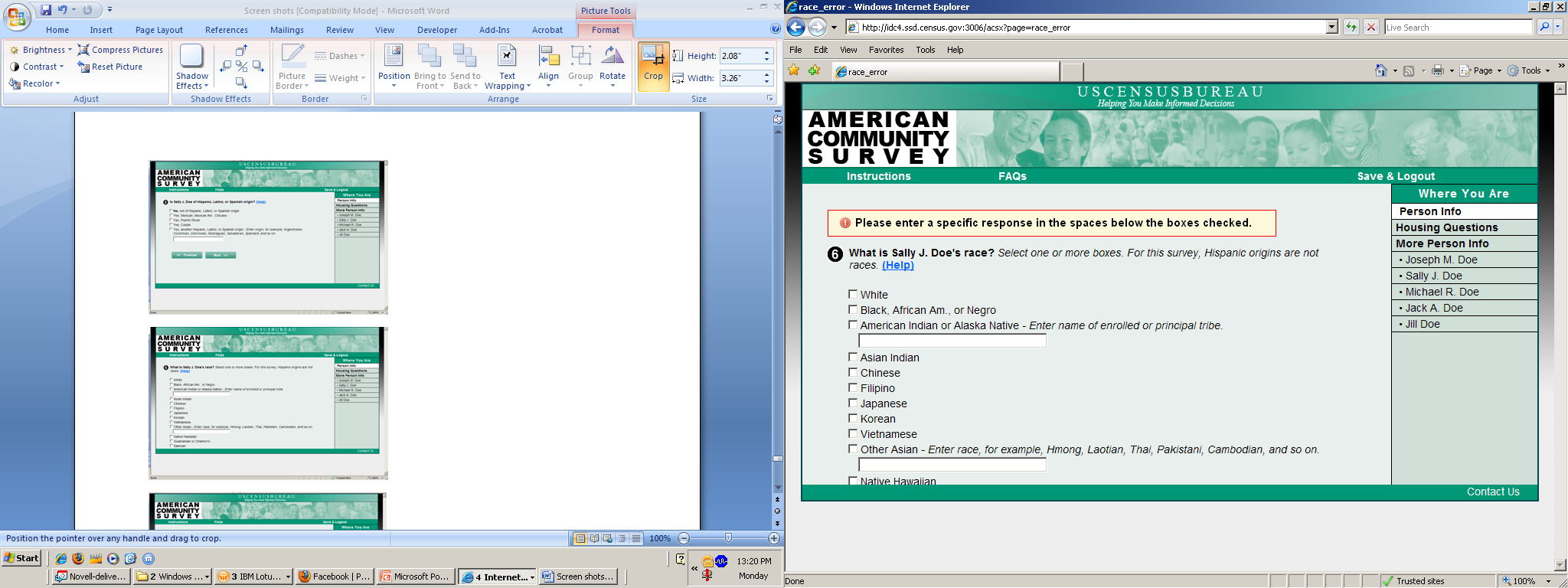Open Text Wrapping options
Screen dimensions: 1568x588
[x=506, y=65]
